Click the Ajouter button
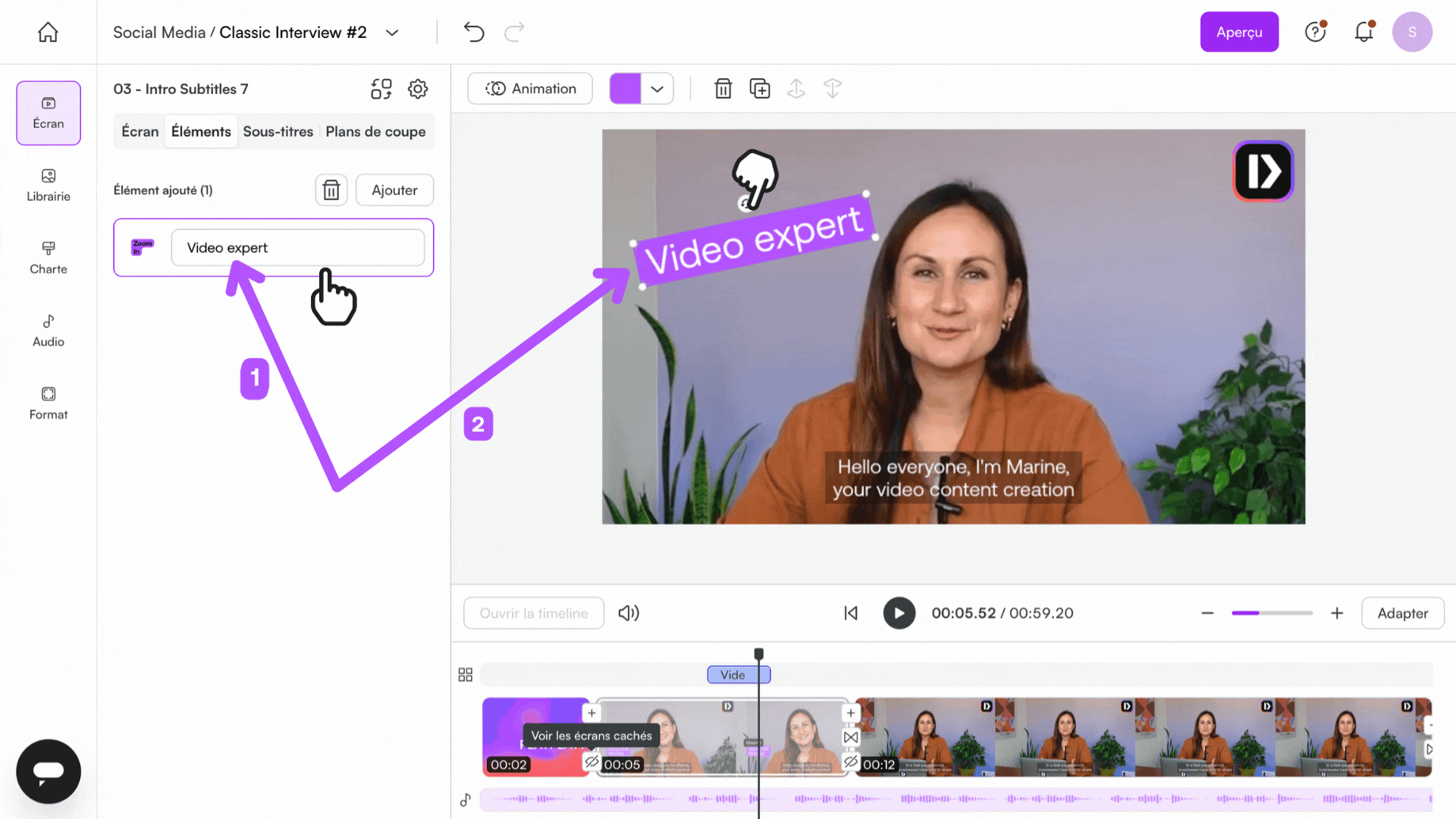Screen dimensions: 1456x819 394,190
